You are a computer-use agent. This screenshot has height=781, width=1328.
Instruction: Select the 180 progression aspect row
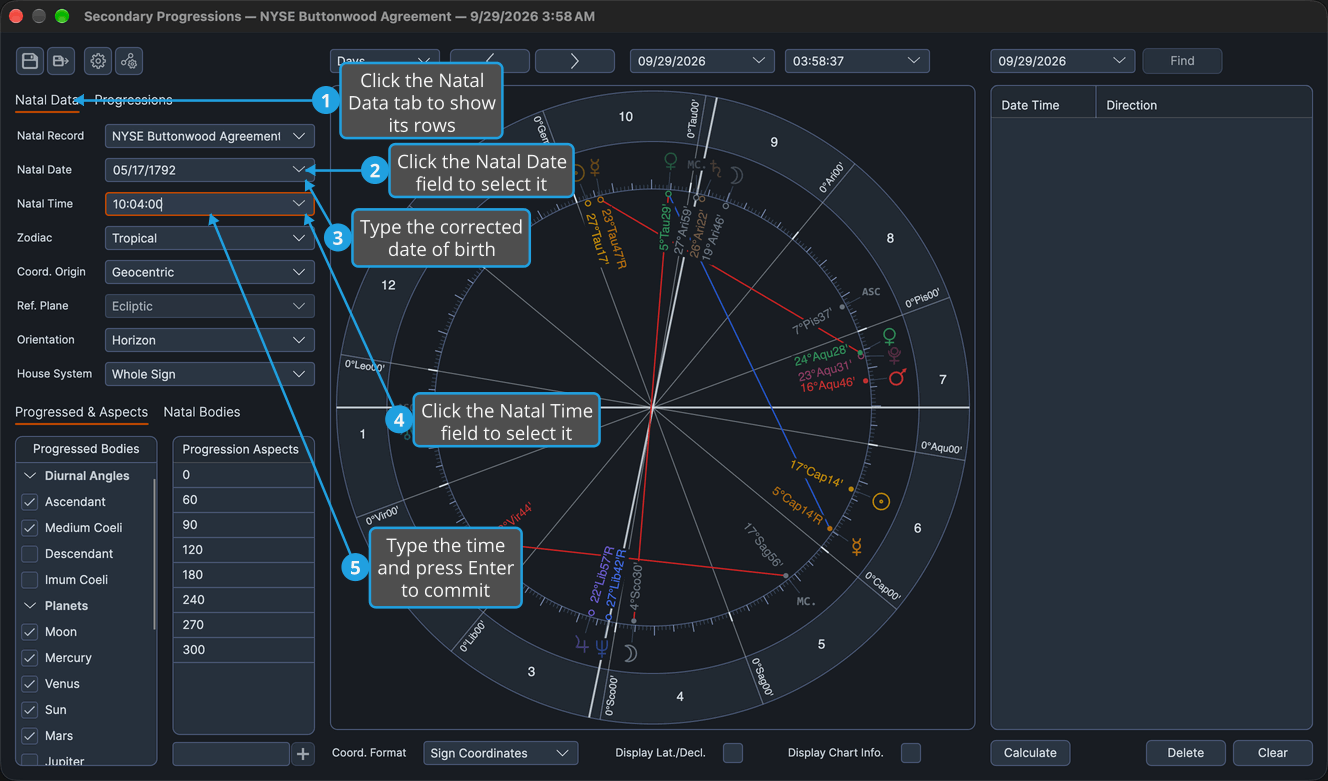(x=244, y=575)
